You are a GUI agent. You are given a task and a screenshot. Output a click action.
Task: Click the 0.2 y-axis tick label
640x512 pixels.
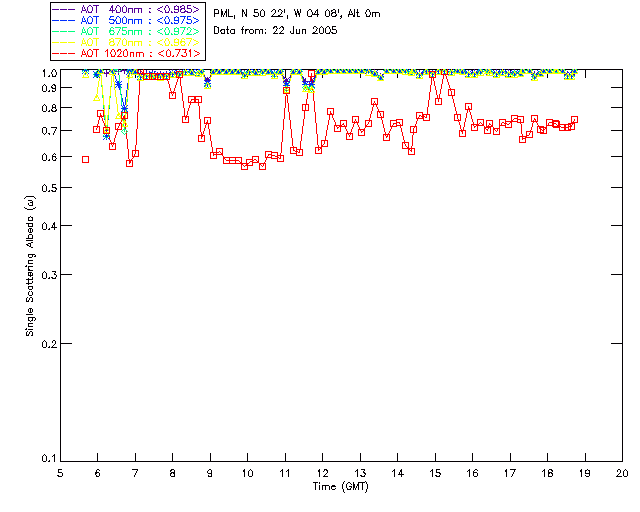tap(49, 344)
